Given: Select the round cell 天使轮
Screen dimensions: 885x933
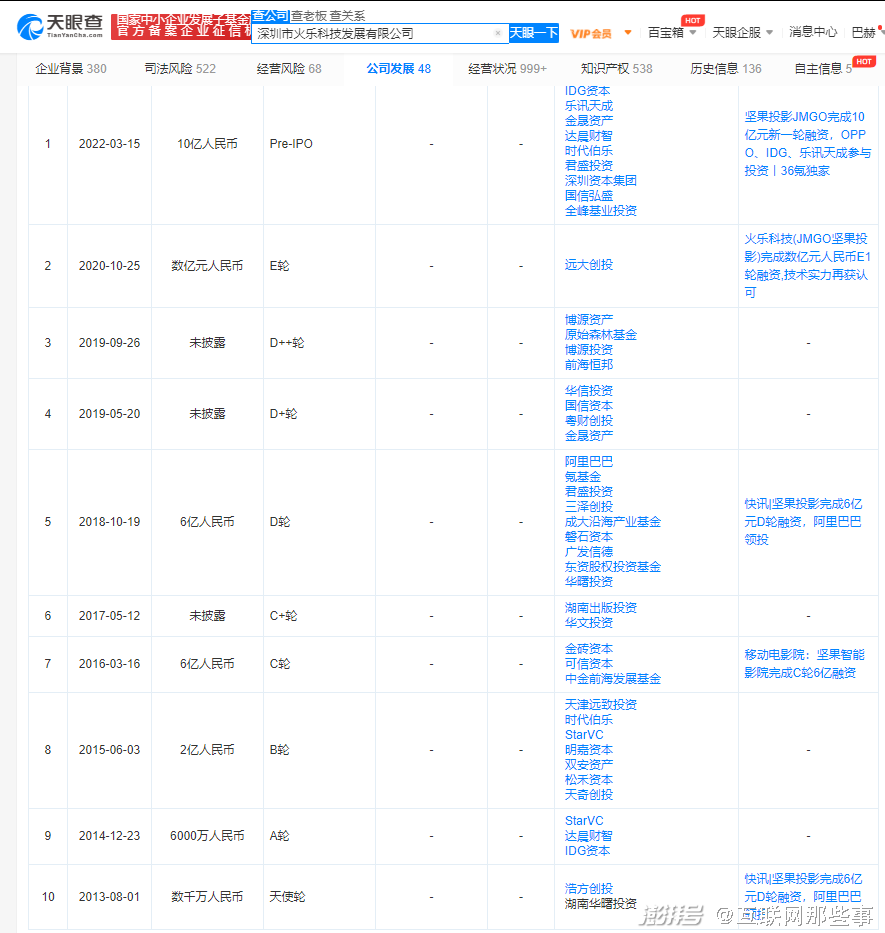Looking at the screenshot, I should 287,897.
